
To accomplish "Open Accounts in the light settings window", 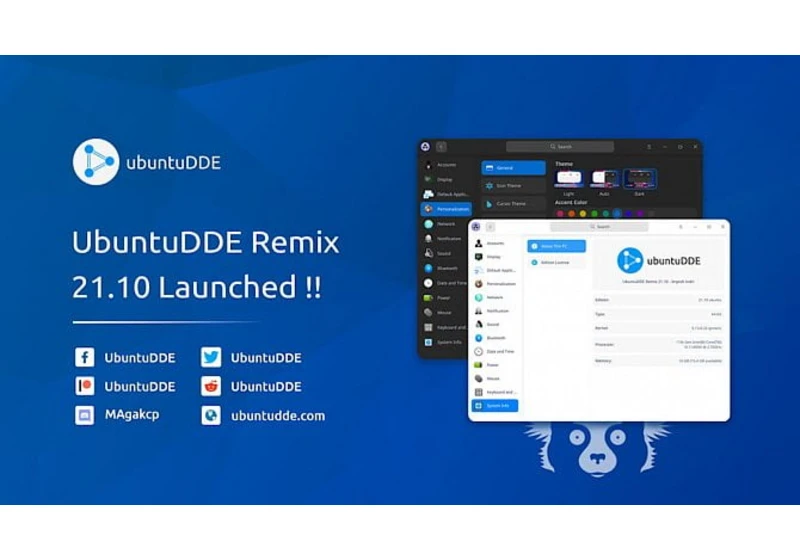I will pyautogui.click(x=495, y=243).
